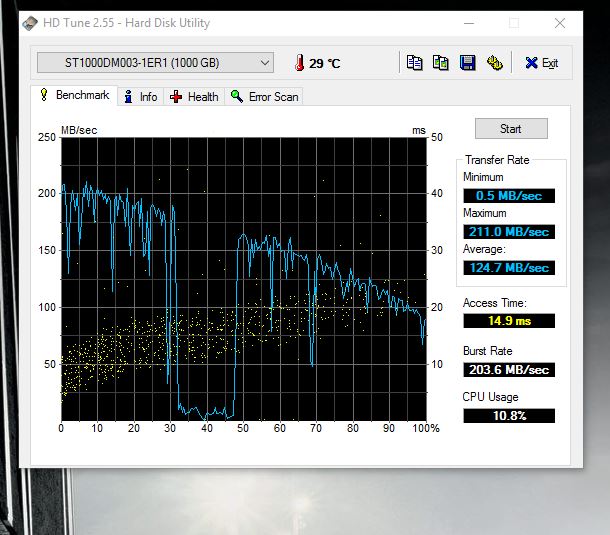Click the CPU usage 10.8% value
The height and width of the screenshot is (535, 610).
[509, 416]
